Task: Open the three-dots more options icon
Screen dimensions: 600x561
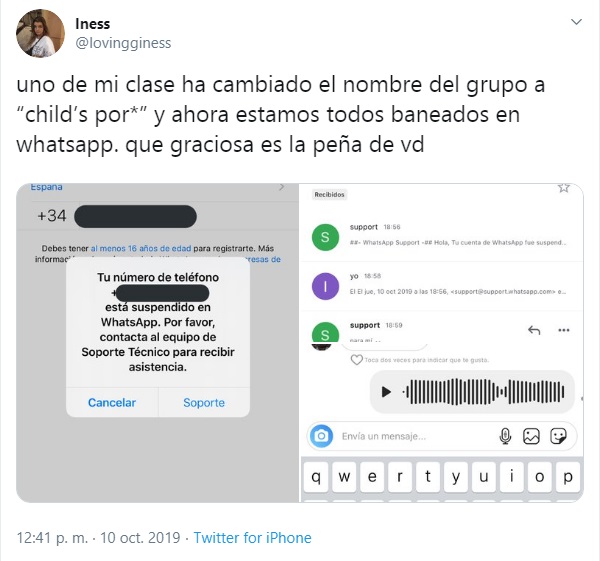Action: pos(564,330)
